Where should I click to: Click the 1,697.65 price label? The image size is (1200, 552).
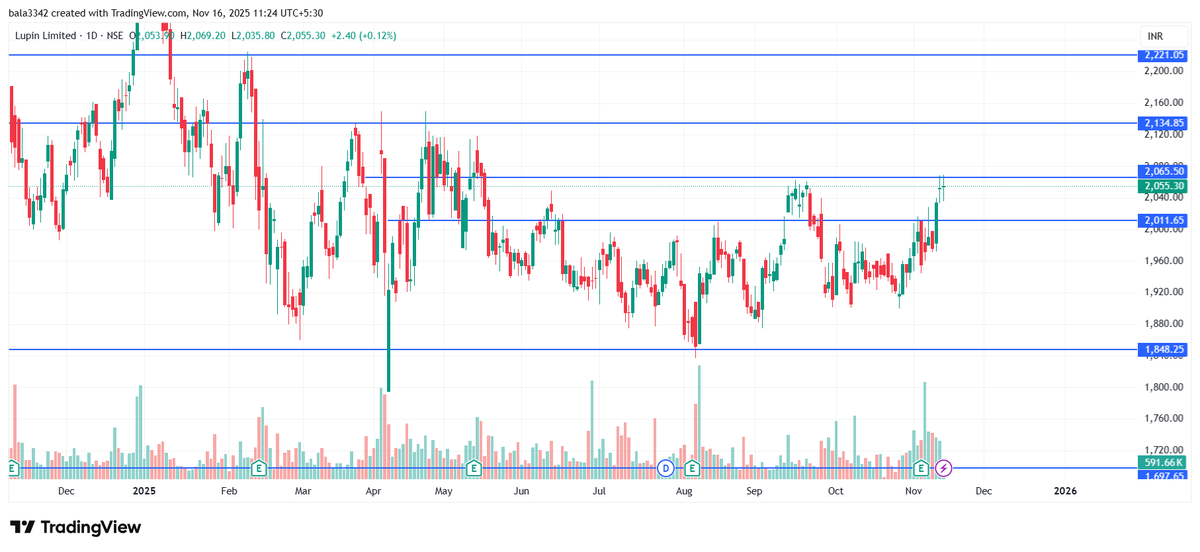(x=1163, y=475)
